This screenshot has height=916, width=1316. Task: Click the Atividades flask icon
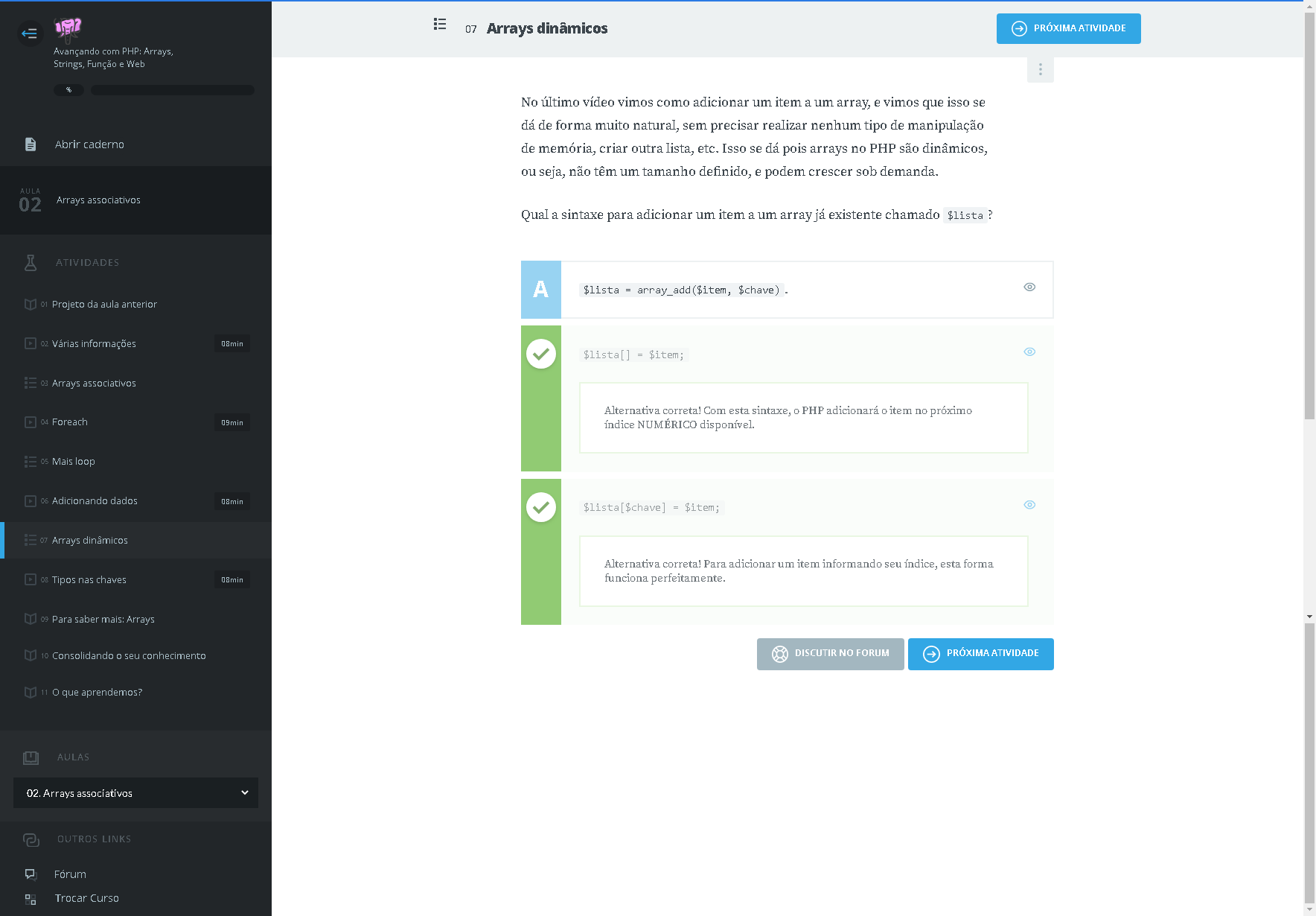(x=31, y=262)
